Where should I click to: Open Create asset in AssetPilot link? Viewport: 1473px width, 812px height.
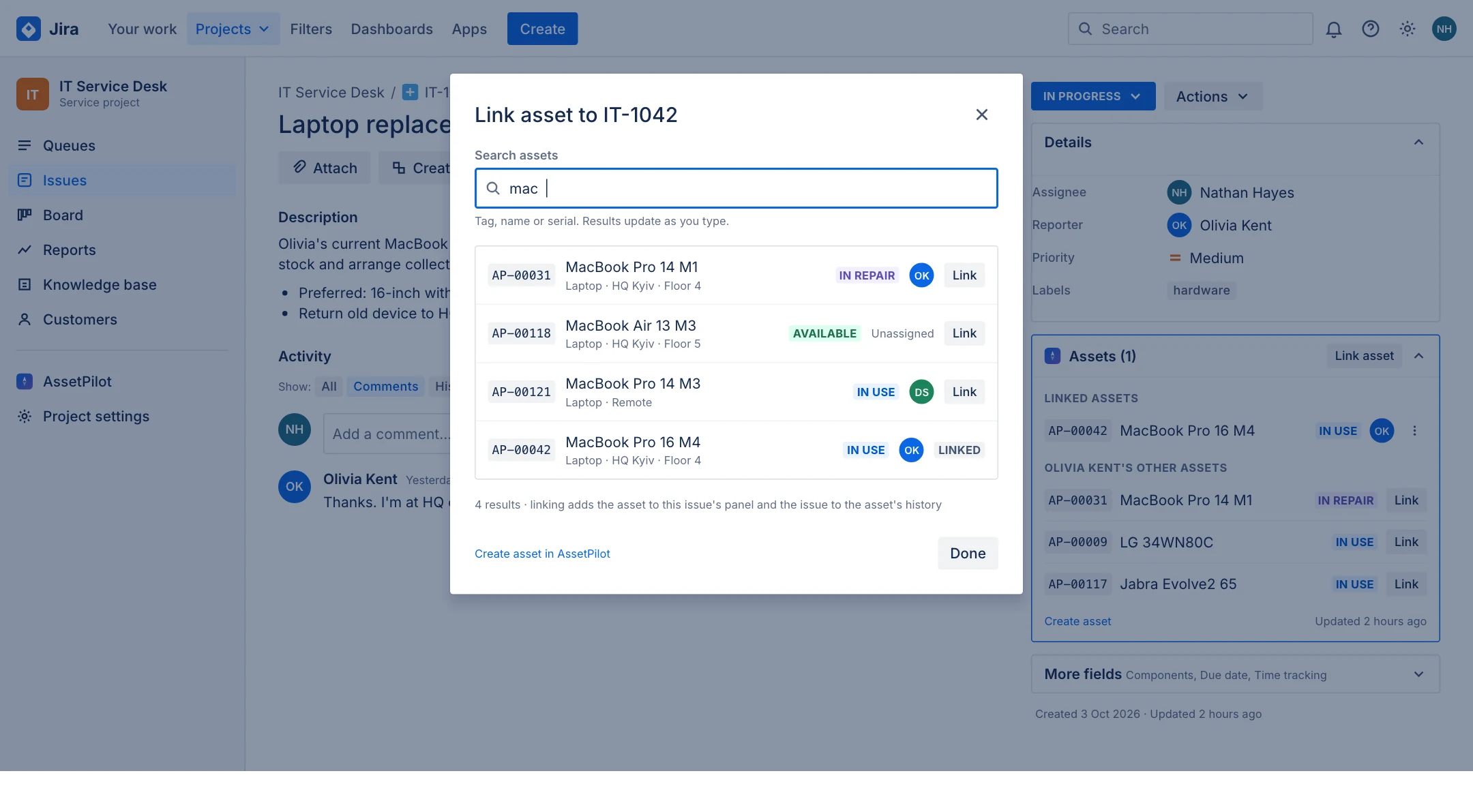542,554
